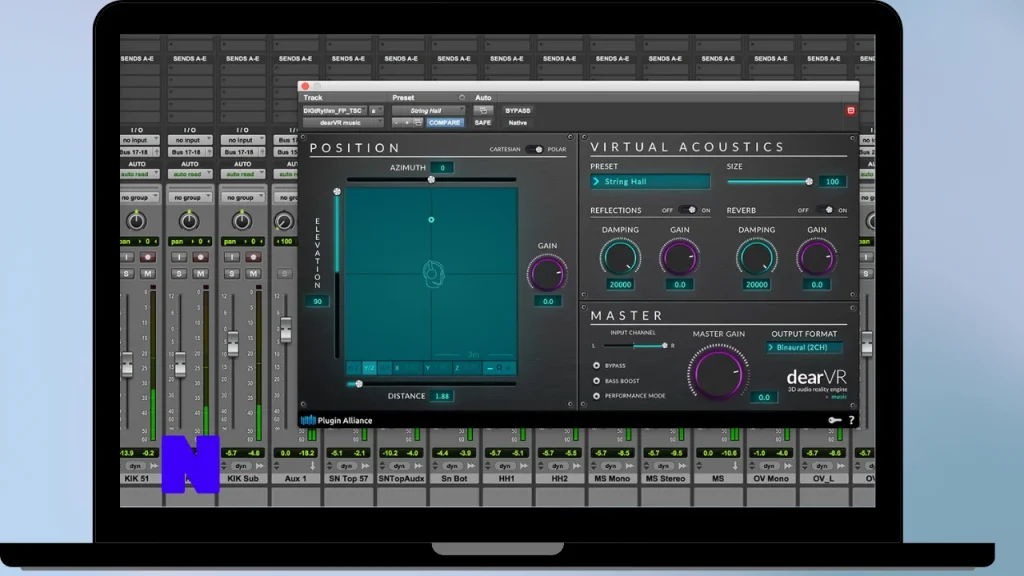
Task: Click the pan knob on KIK 51 track
Action: pyautogui.click(x=136, y=221)
